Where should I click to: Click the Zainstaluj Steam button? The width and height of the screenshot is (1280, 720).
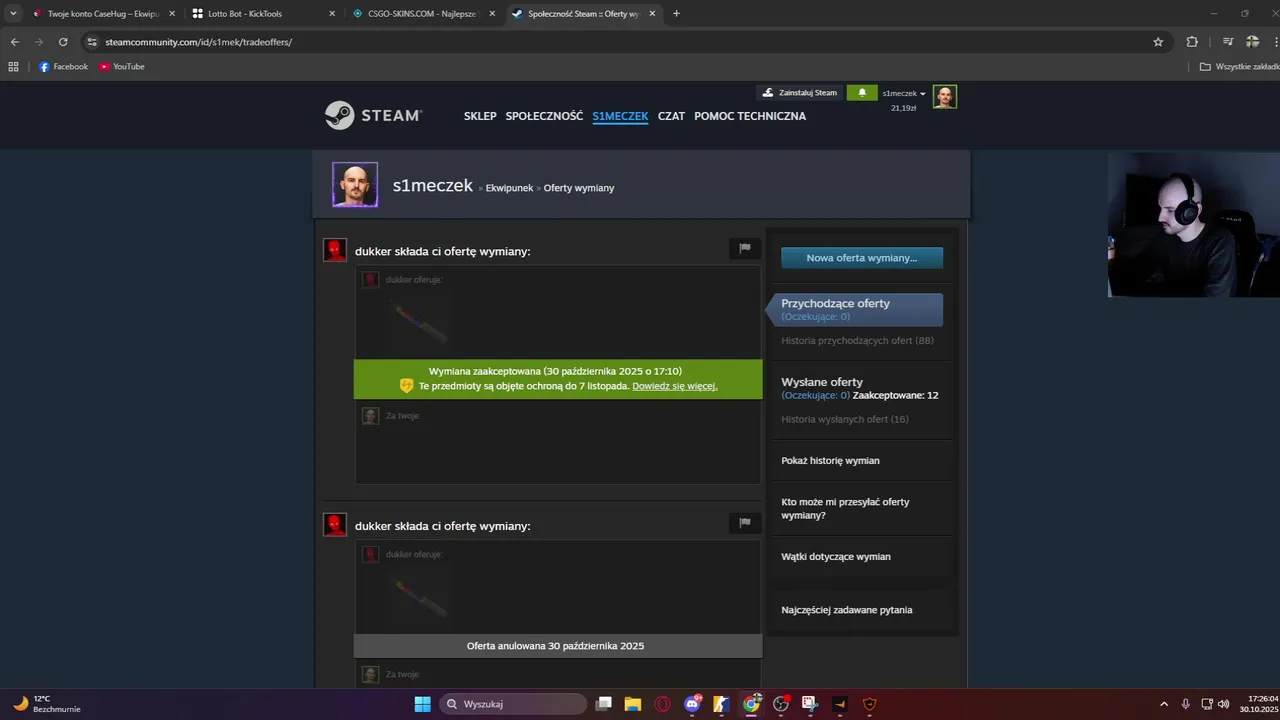coord(799,92)
